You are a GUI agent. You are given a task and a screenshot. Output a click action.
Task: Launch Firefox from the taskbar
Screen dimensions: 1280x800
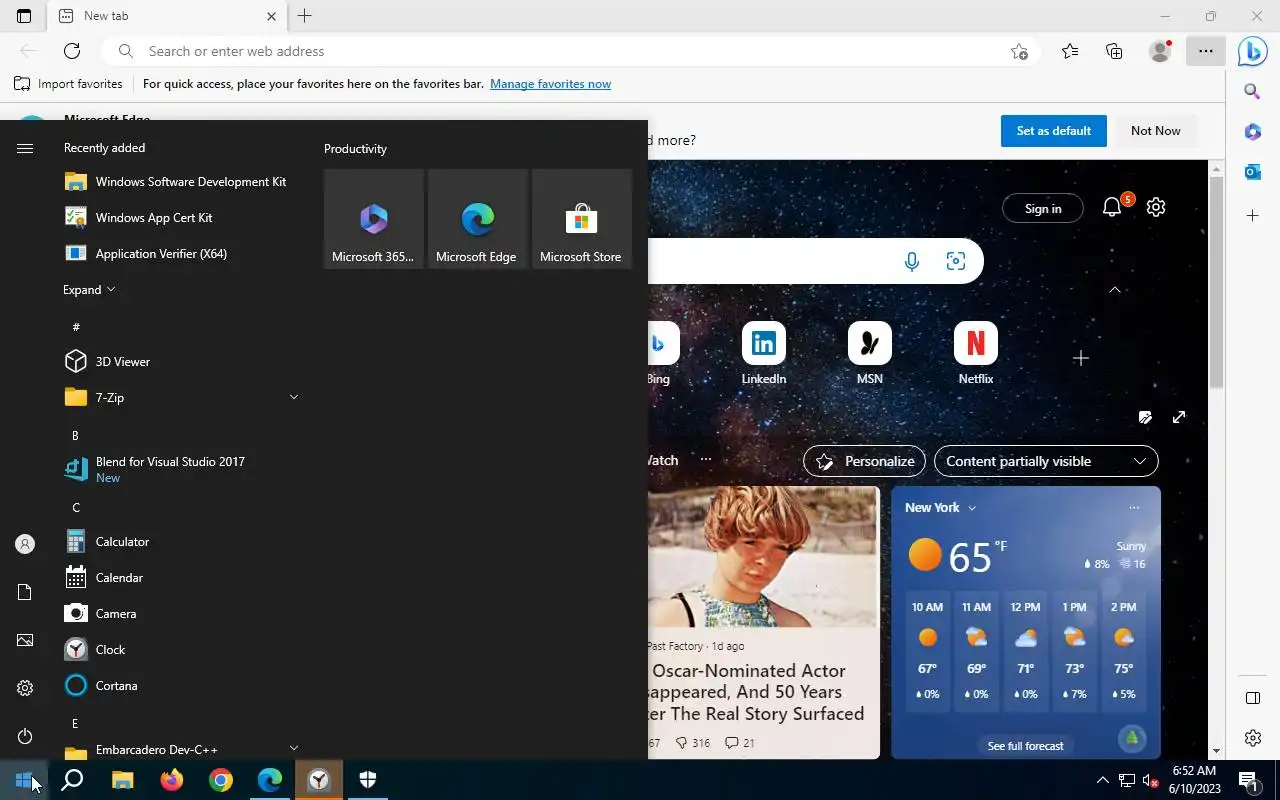click(x=171, y=780)
